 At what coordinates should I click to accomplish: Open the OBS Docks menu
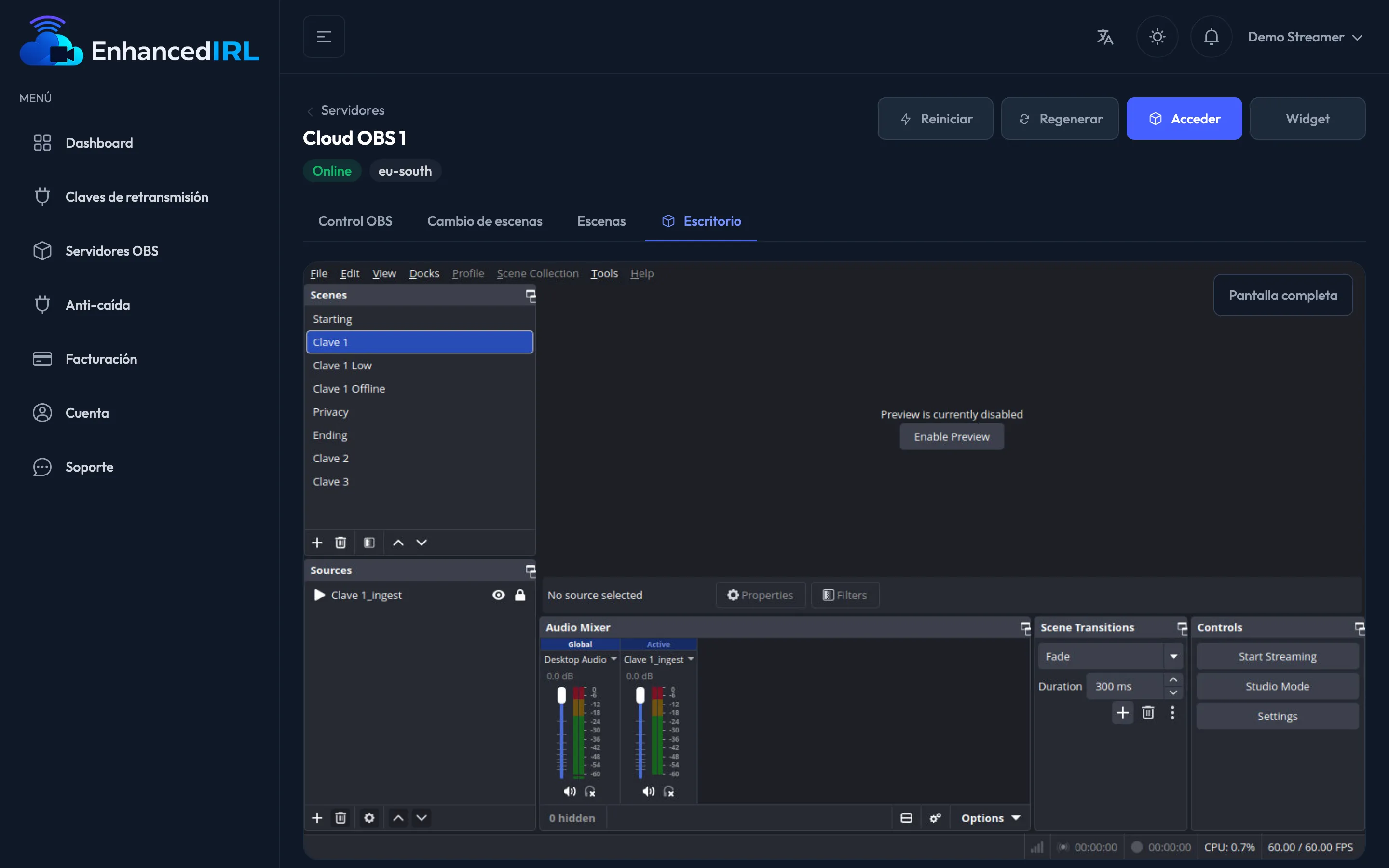click(423, 274)
